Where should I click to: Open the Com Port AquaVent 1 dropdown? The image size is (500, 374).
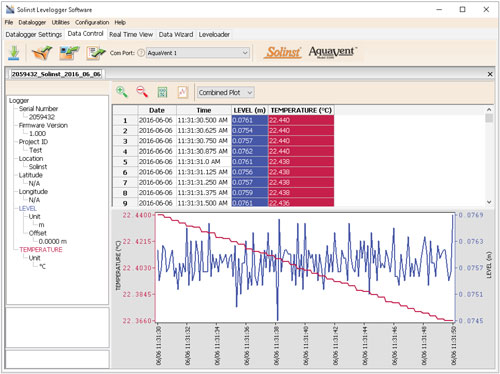(x=198, y=53)
